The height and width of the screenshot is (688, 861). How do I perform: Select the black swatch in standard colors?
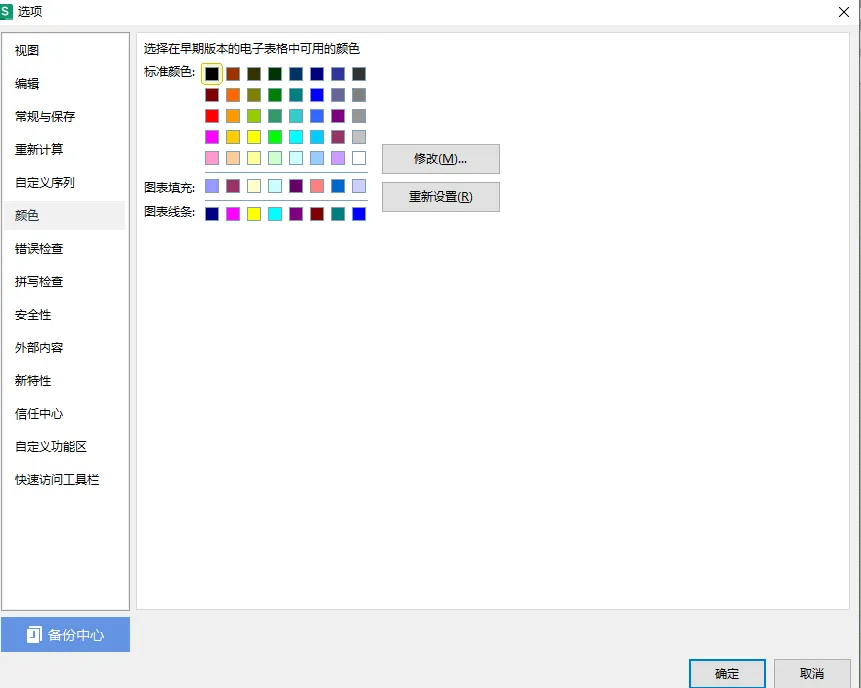212,74
